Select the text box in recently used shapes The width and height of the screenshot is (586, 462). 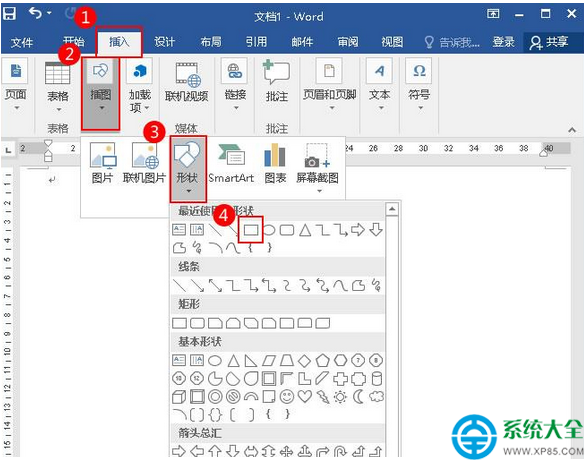click(x=179, y=229)
